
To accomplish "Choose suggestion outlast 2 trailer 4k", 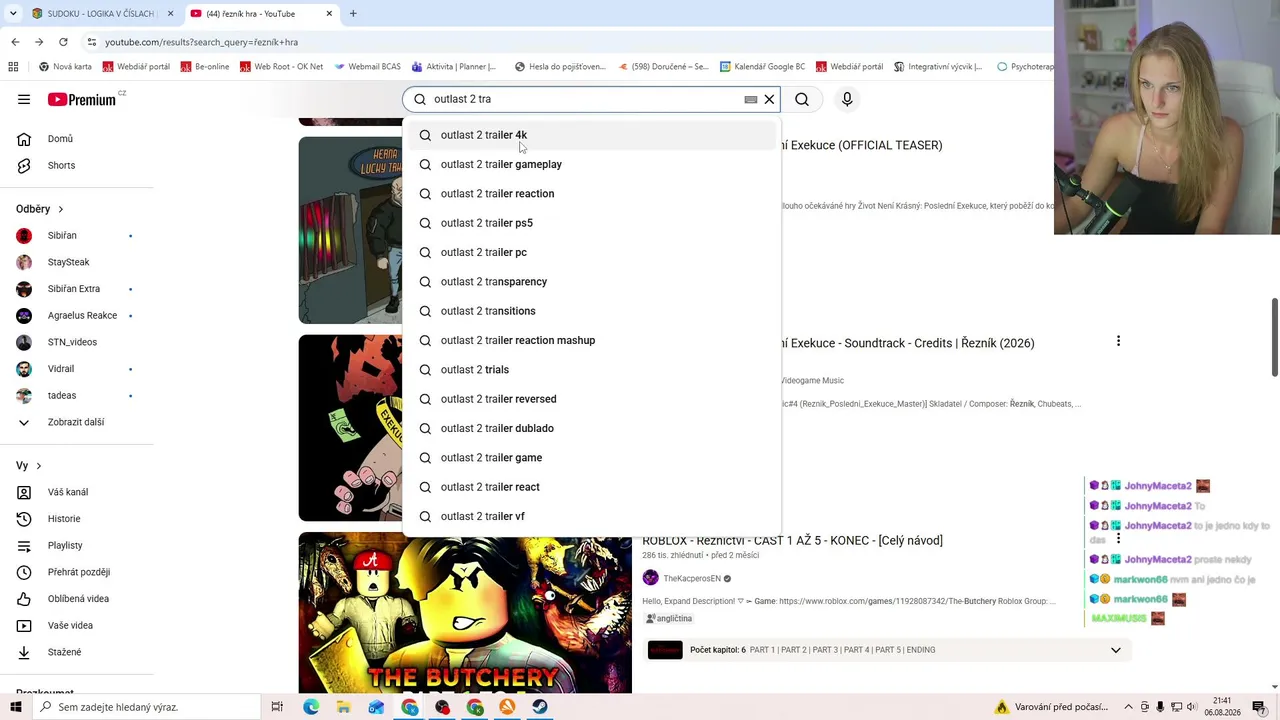I will click(x=592, y=135).
